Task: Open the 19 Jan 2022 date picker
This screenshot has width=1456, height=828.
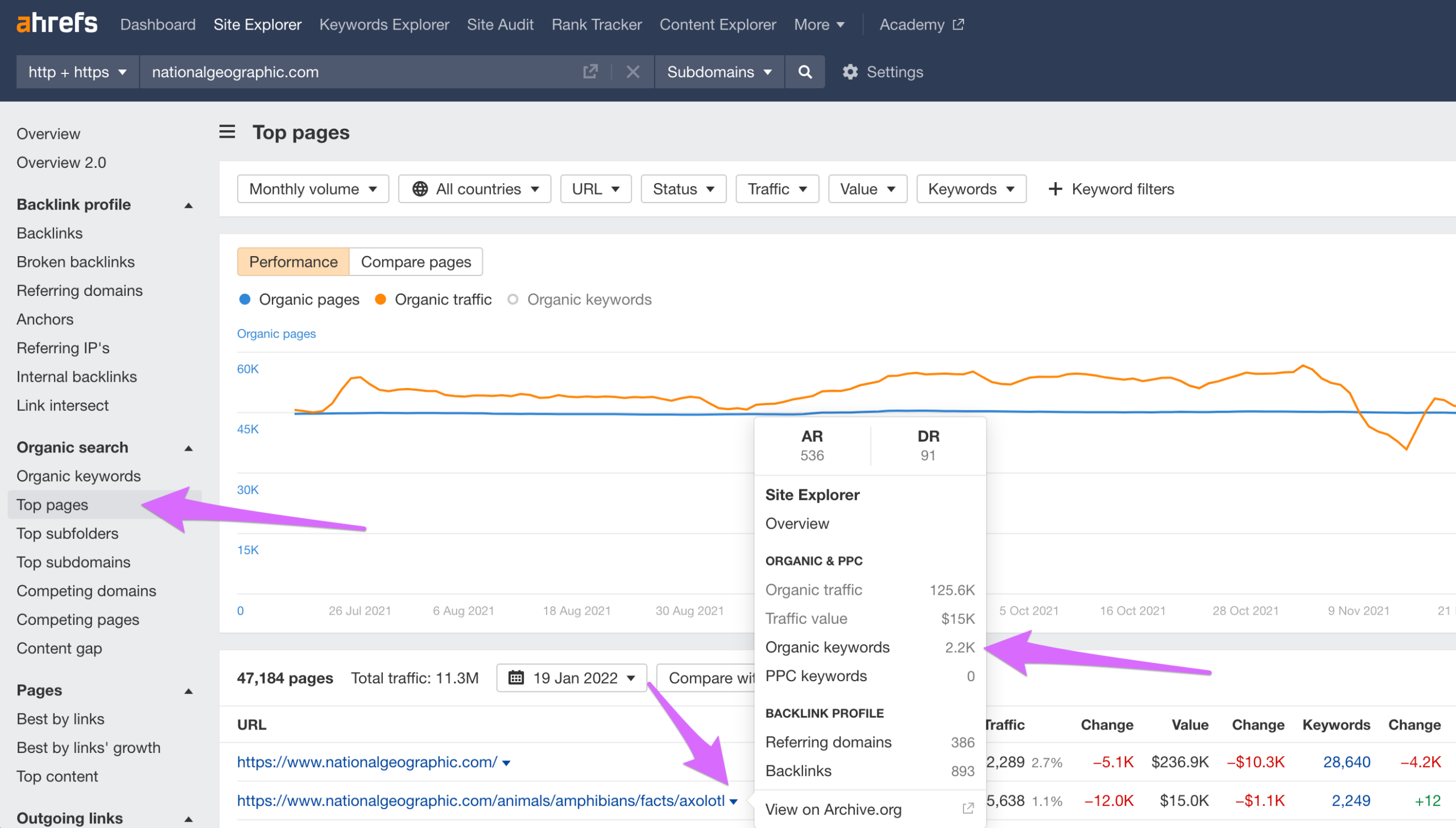Action: pyautogui.click(x=572, y=678)
